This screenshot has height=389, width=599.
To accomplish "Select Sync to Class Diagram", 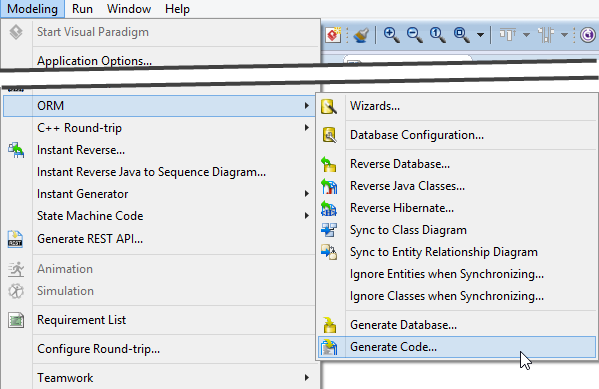I will click(x=457, y=230).
